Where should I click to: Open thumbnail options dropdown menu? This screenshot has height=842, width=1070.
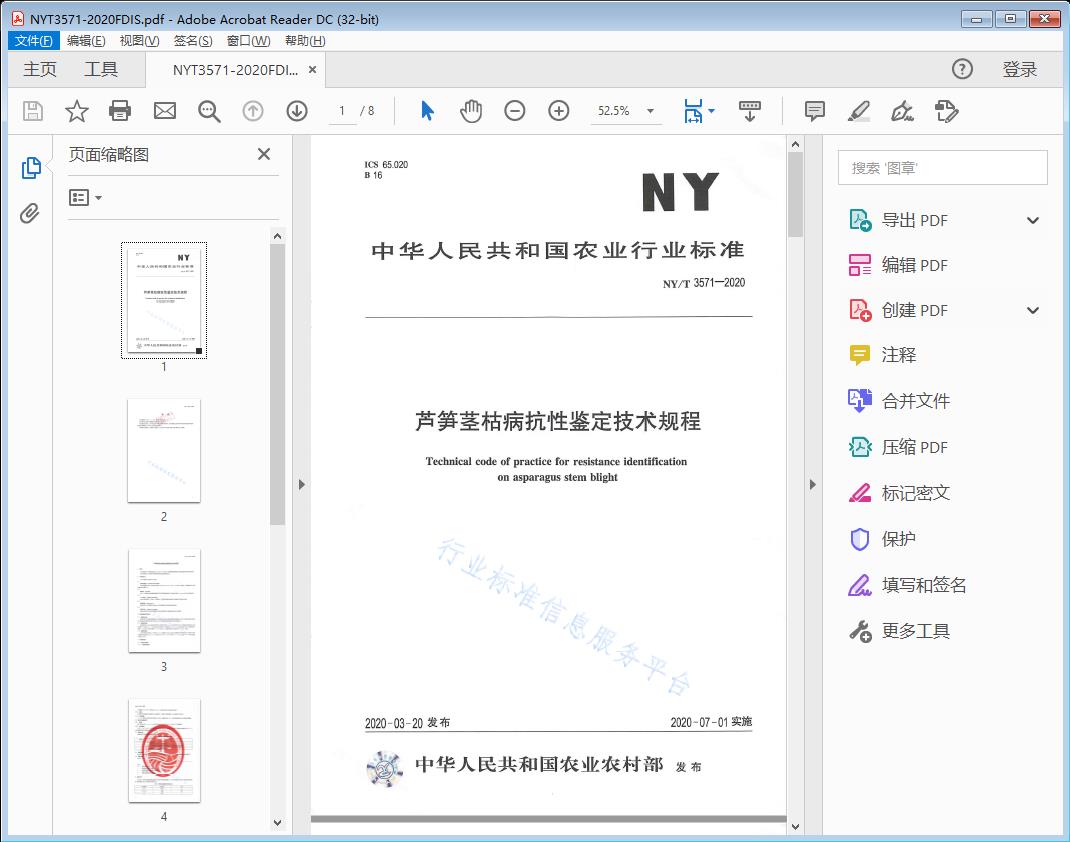point(86,198)
